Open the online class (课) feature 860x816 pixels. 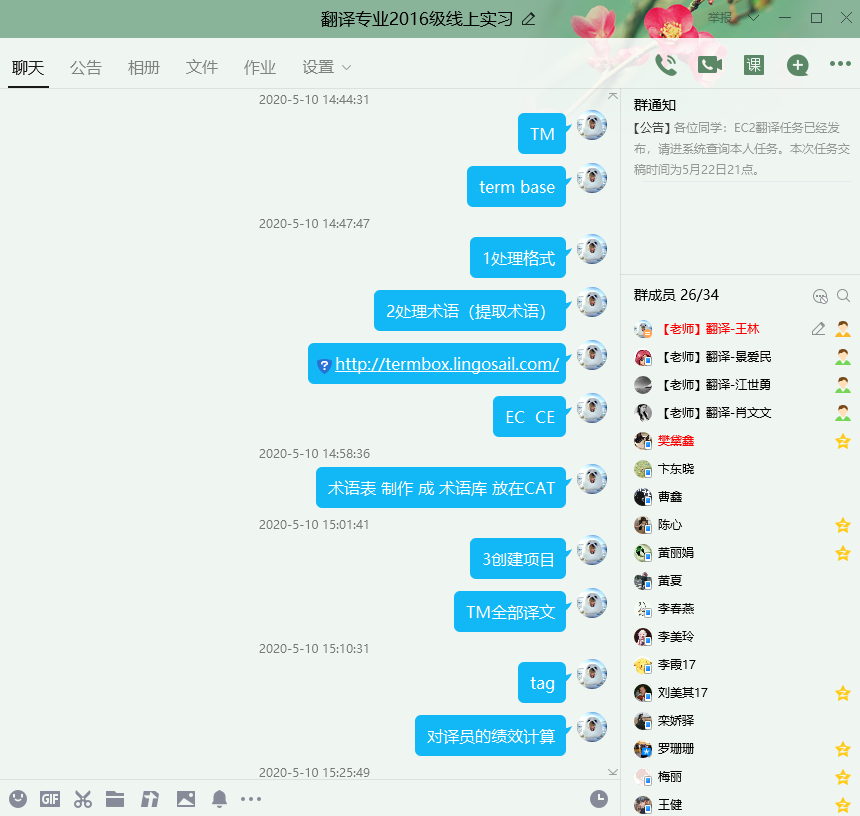click(x=754, y=65)
